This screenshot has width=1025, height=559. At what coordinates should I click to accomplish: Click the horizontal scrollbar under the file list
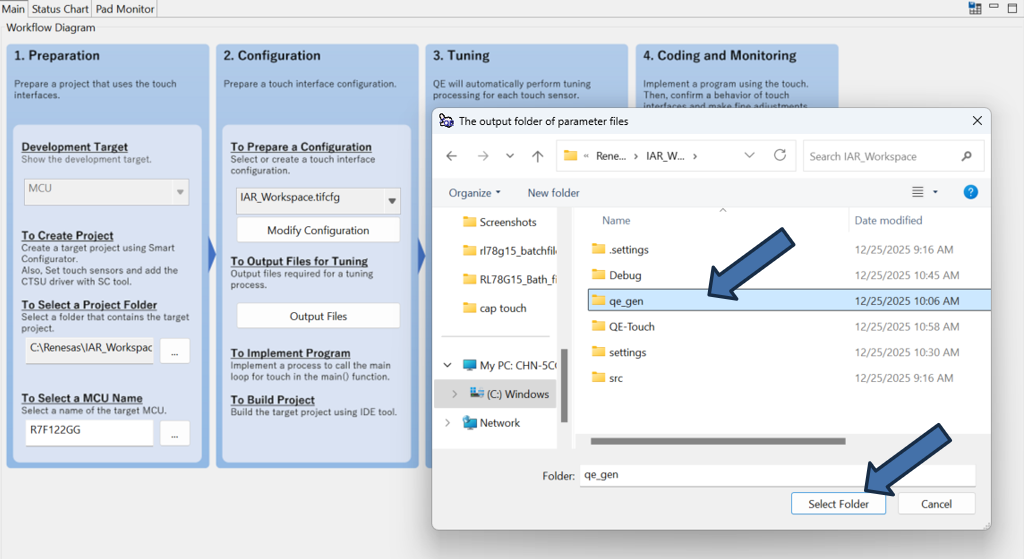(x=720, y=440)
